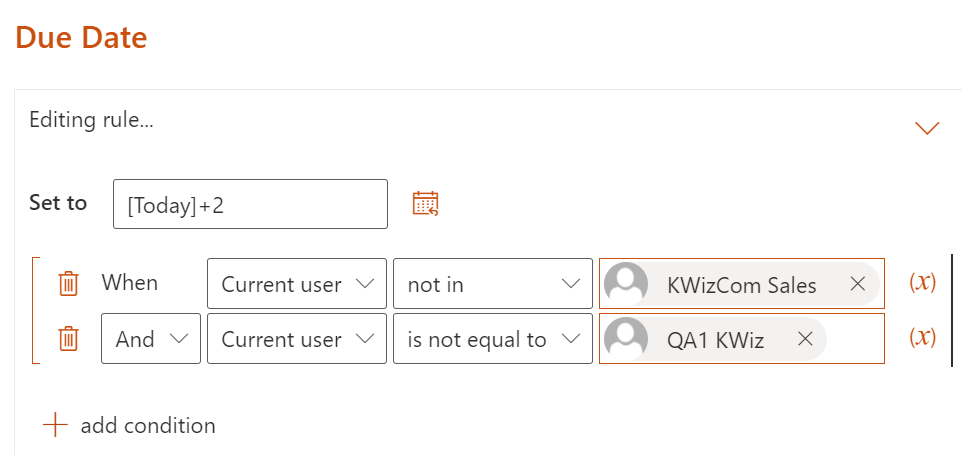
Task: Collapse the Editing rule panel chevron
Action: [927, 128]
